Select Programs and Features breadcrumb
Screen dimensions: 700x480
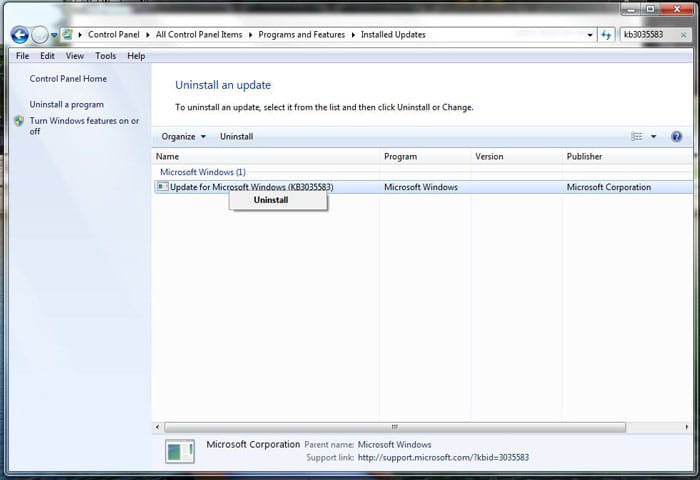301,34
